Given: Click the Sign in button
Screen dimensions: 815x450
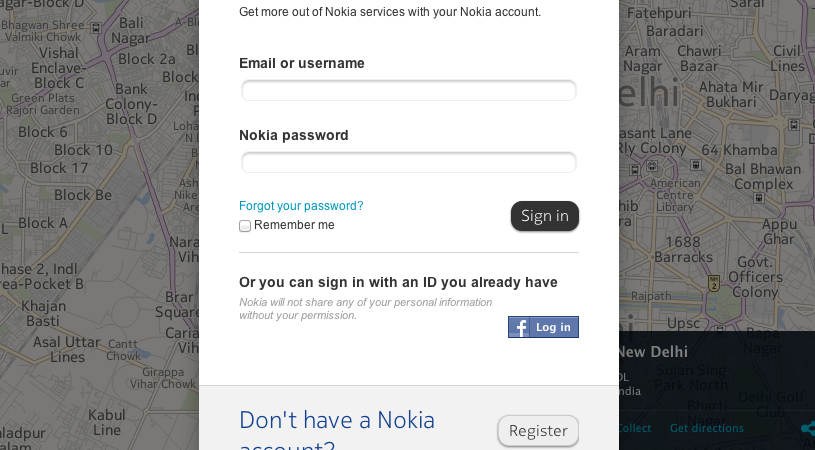Looking at the screenshot, I should tap(544, 216).
